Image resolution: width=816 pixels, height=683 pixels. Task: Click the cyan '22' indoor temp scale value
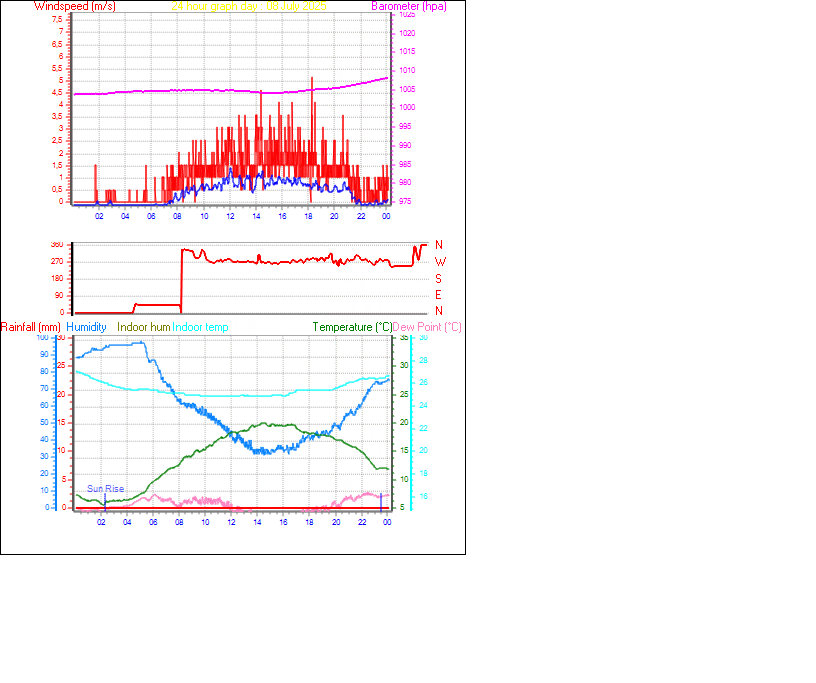point(424,428)
